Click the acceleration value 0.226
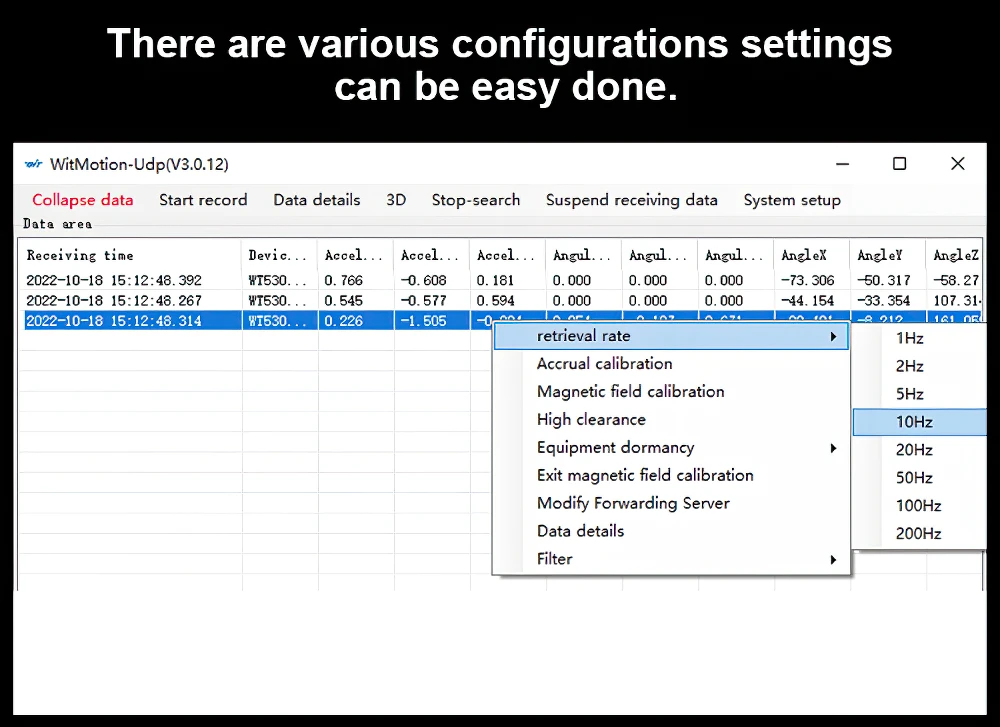The image size is (1000, 727). coord(343,321)
